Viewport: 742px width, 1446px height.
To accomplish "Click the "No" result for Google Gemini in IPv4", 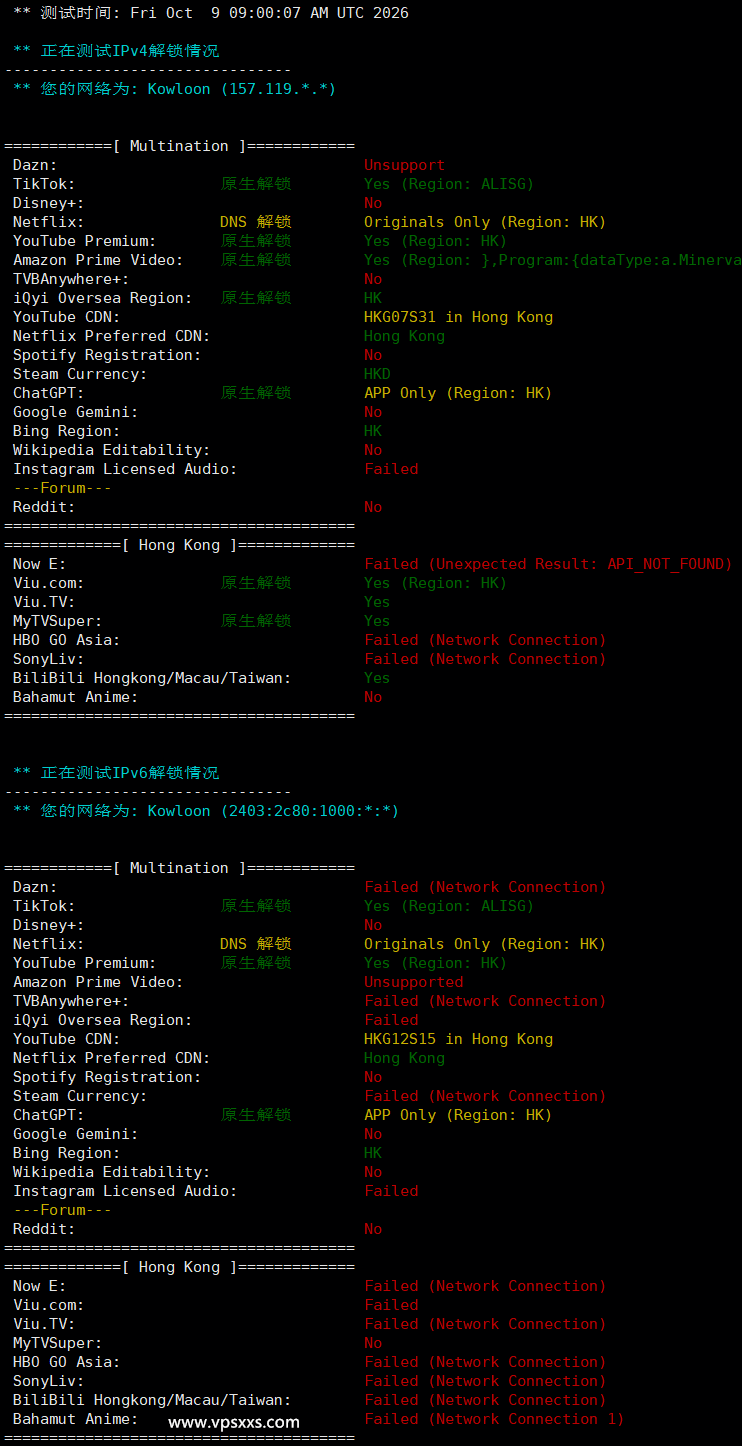I will pyautogui.click(x=373, y=412).
